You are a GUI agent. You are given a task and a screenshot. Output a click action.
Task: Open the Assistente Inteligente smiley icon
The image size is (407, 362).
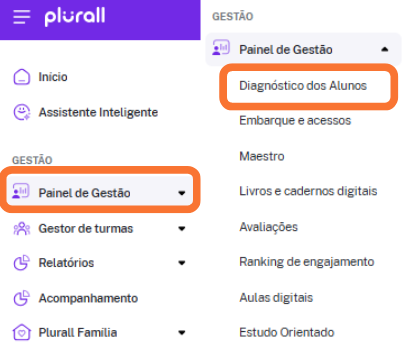point(22,112)
